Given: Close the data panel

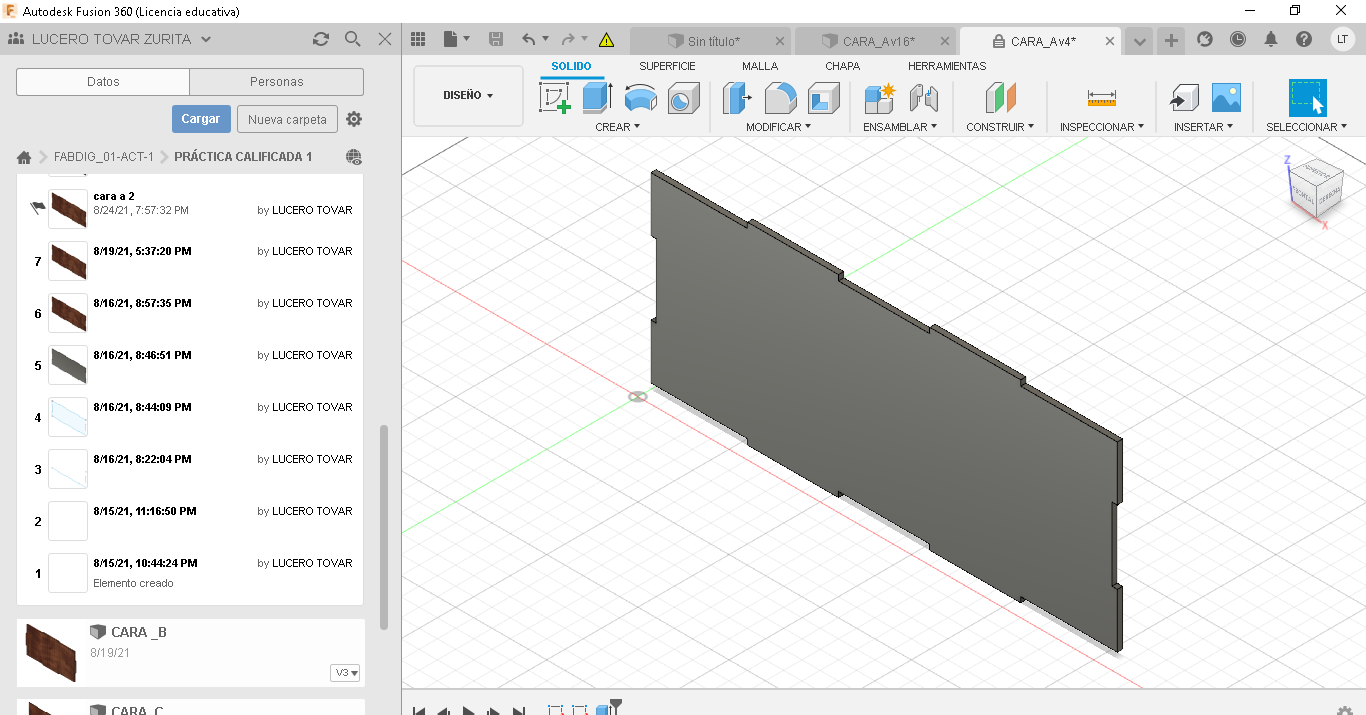Looking at the screenshot, I should point(385,39).
